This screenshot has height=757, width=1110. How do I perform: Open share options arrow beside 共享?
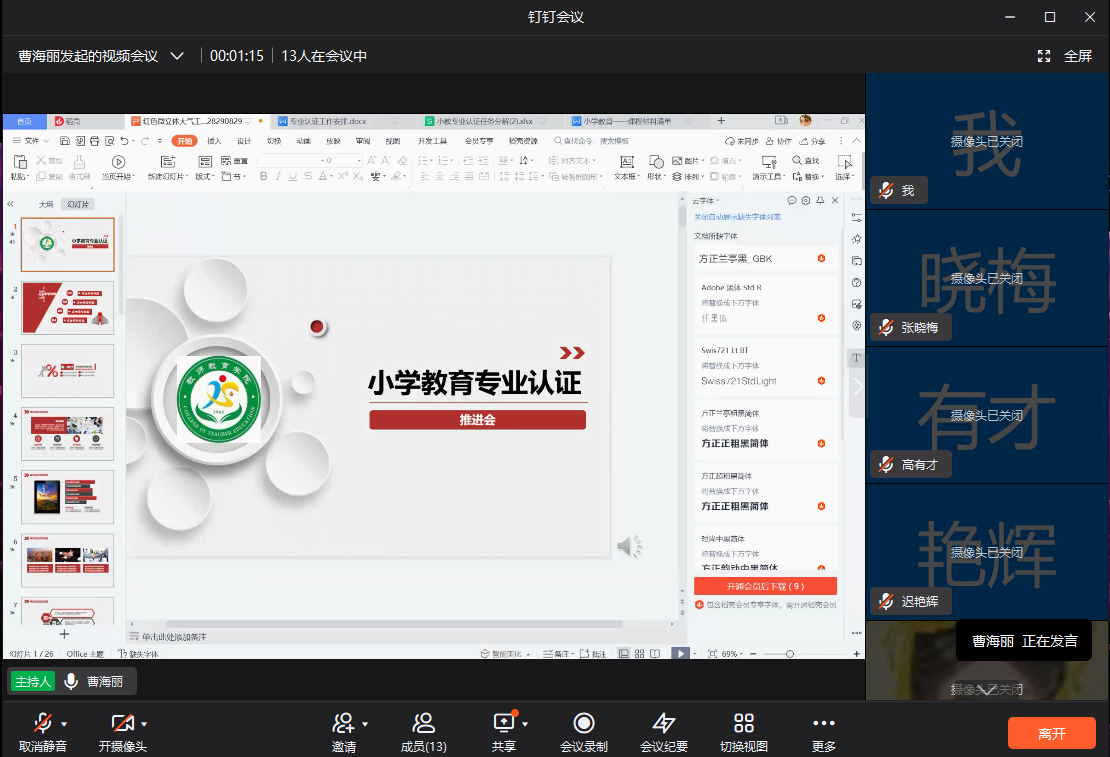(525, 723)
